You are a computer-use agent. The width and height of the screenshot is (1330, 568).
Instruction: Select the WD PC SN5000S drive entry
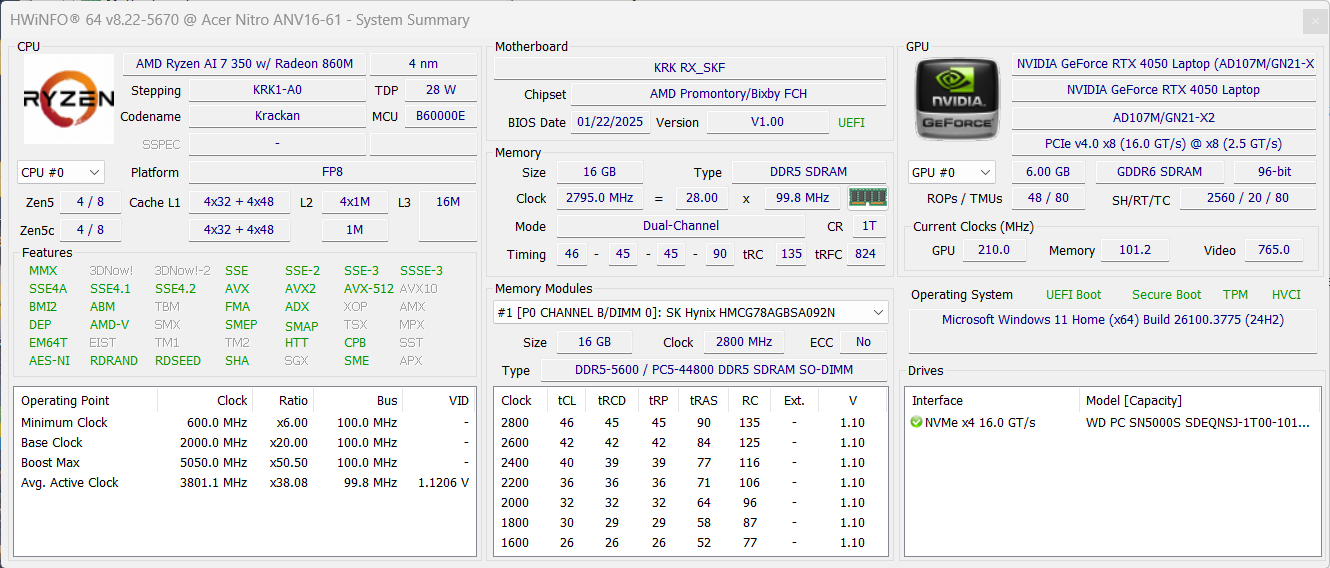click(x=1113, y=423)
